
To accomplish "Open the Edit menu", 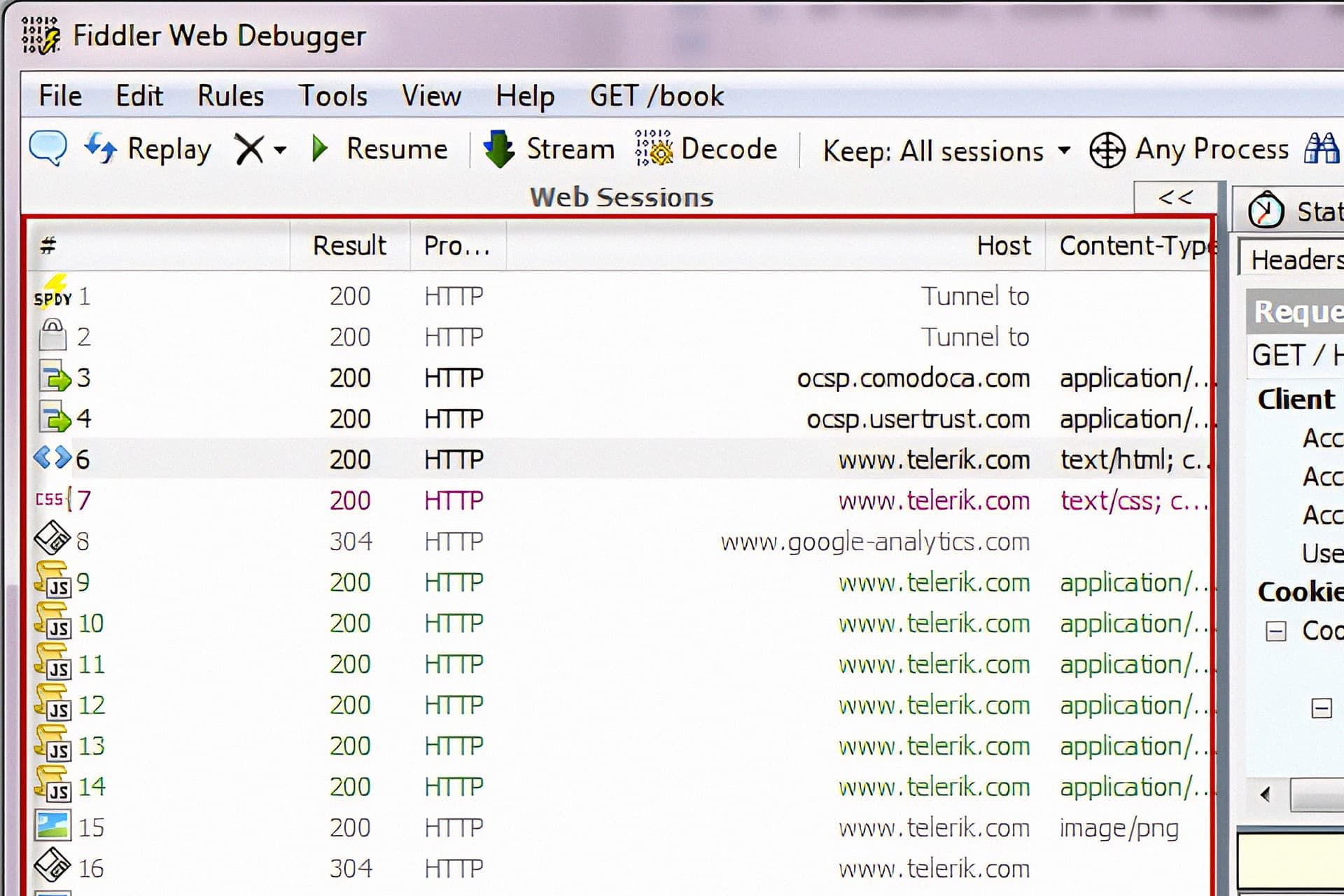I will pyautogui.click(x=139, y=96).
